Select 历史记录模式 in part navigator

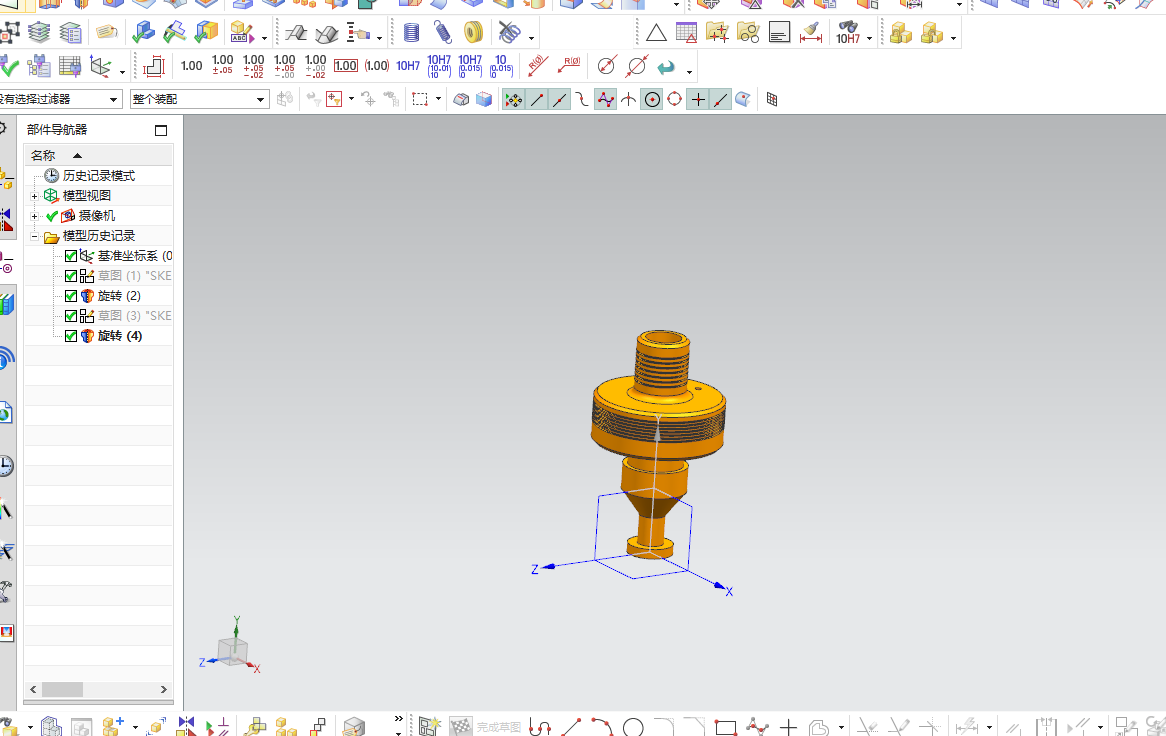[99, 176]
